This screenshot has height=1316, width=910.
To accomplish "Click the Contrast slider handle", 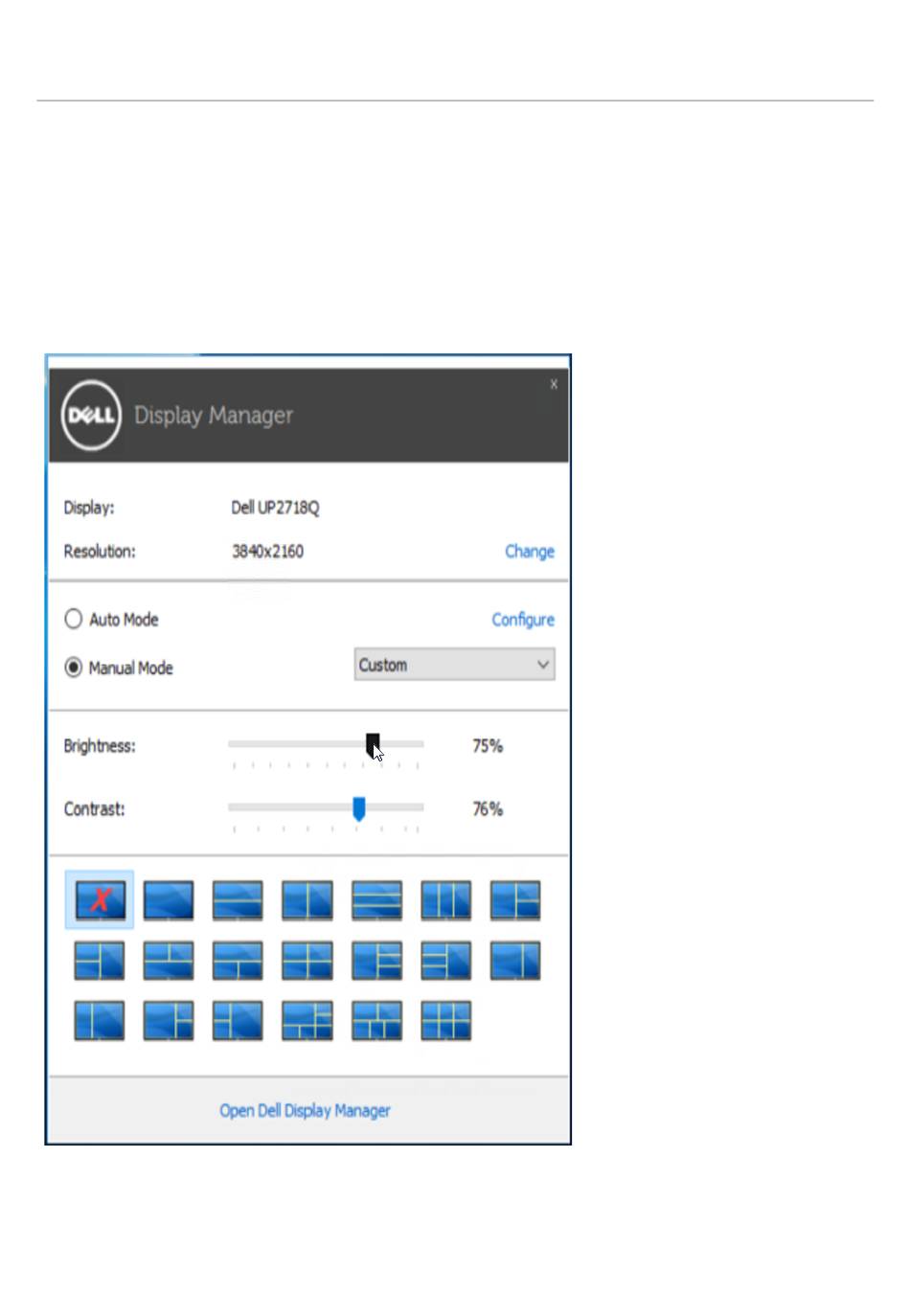I will click(358, 808).
